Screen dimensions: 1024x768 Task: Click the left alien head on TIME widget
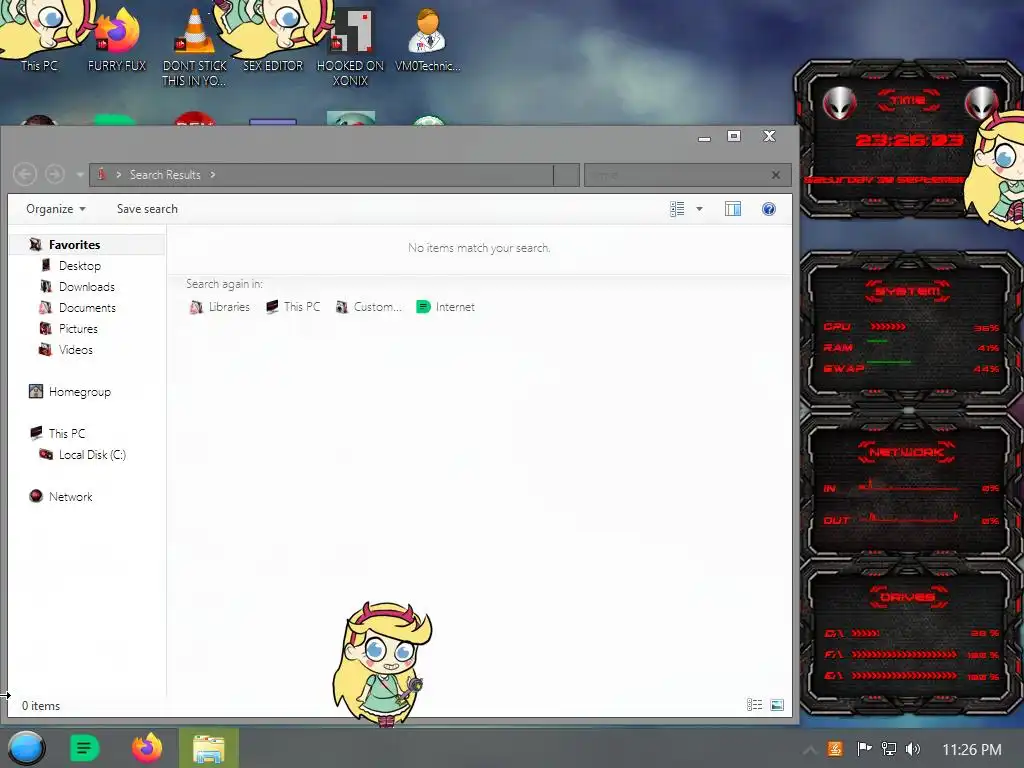(x=840, y=103)
